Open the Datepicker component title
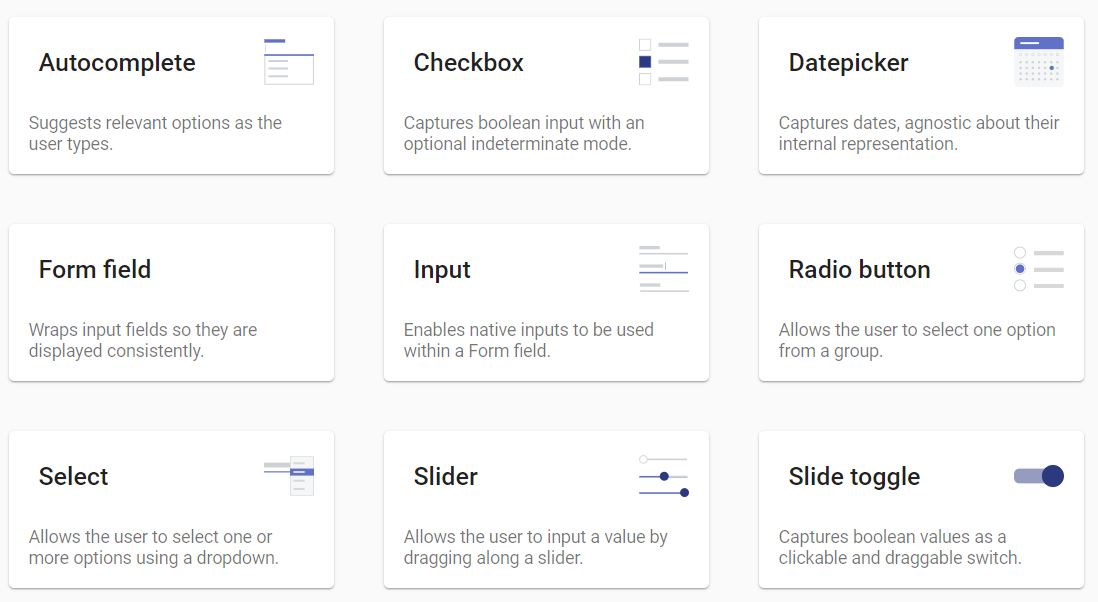This screenshot has width=1098, height=602. pos(848,62)
